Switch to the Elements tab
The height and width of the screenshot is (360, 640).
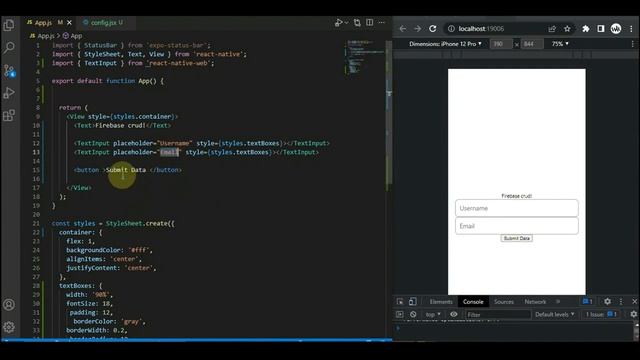point(441,302)
